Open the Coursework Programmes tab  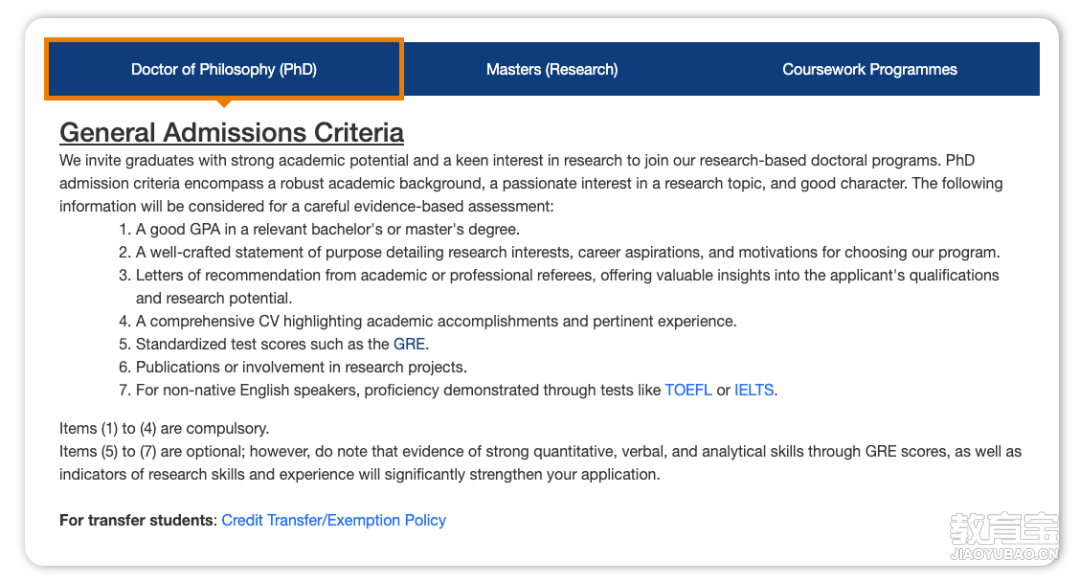click(869, 69)
